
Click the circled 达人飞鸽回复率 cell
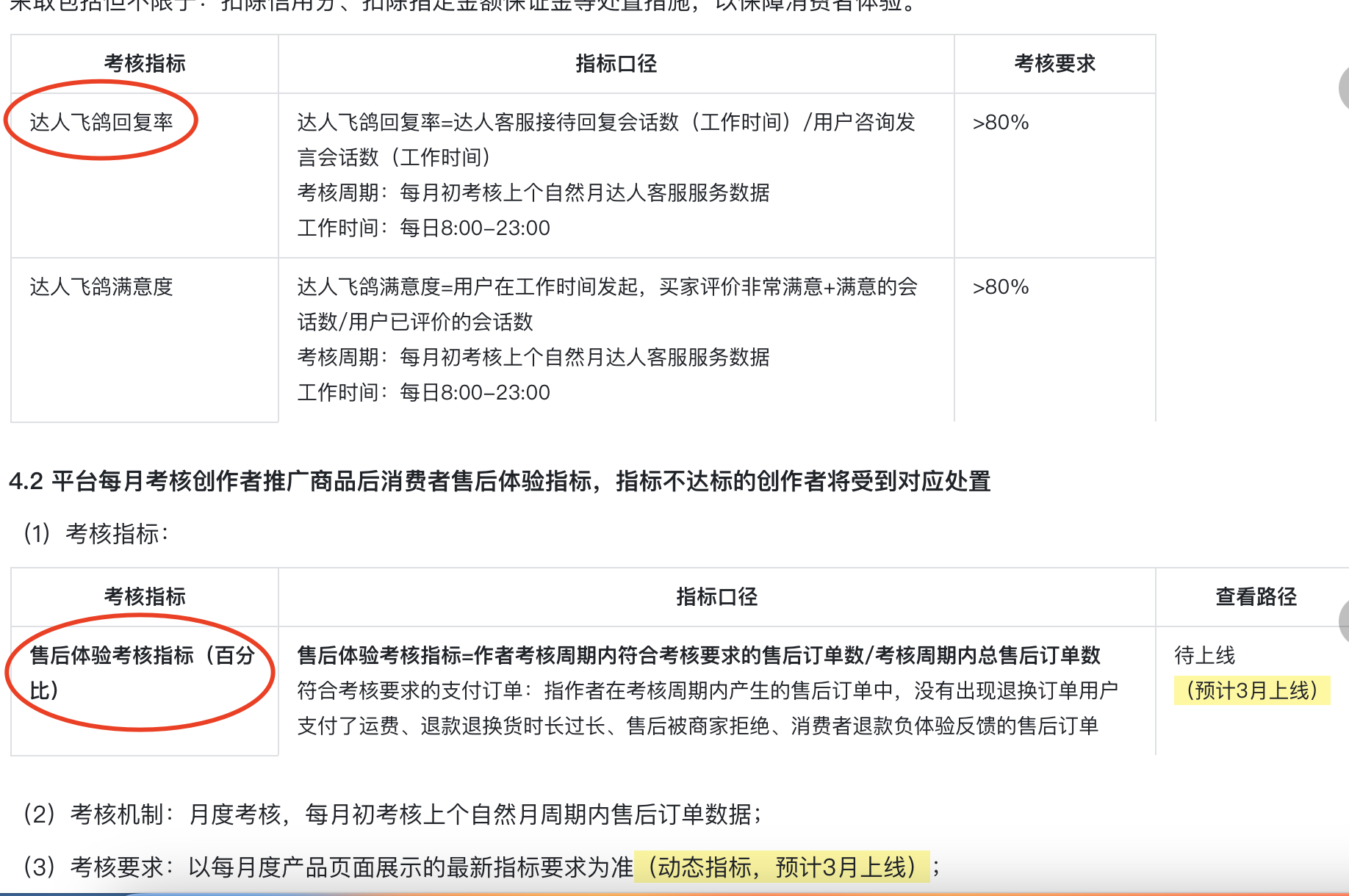click(101, 122)
